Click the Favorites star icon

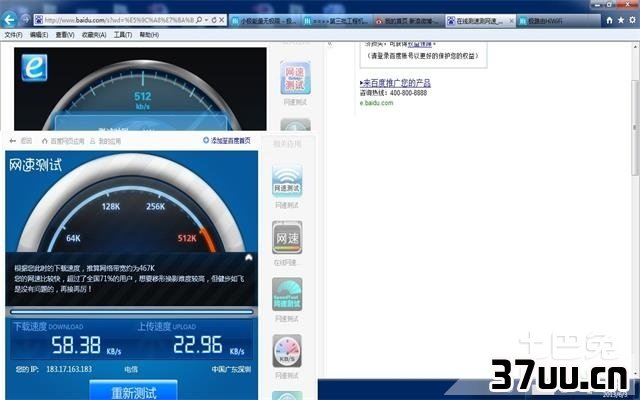click(x=621, y=20)
